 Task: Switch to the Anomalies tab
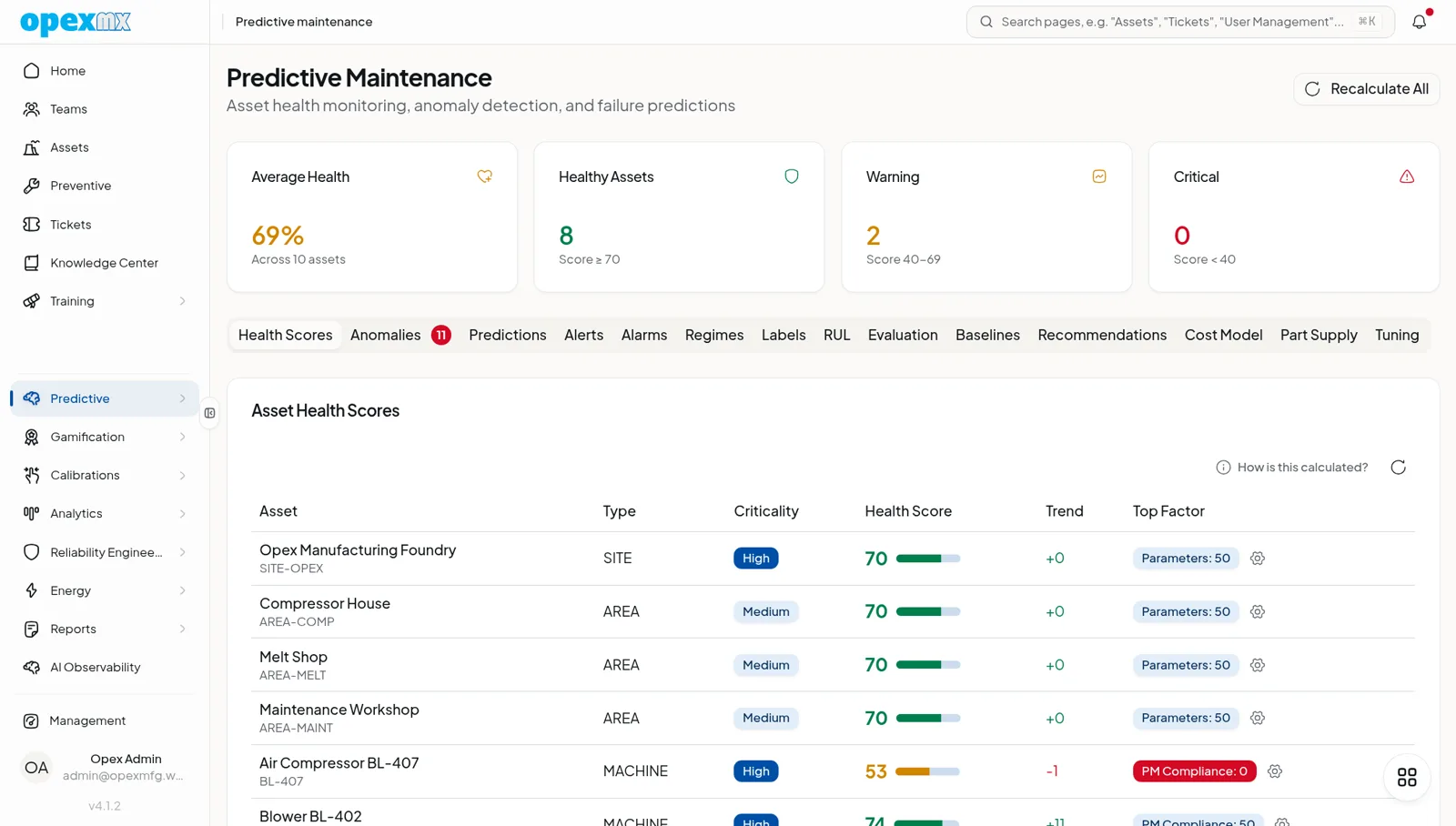(x=400, y=335)
